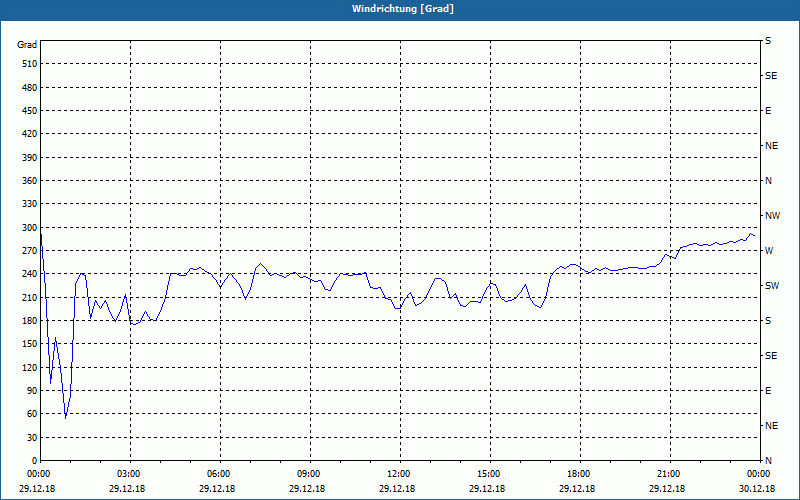Click the 60 value on the y-axis
This screenshot has width=800, height=500.
pos(31,414)
